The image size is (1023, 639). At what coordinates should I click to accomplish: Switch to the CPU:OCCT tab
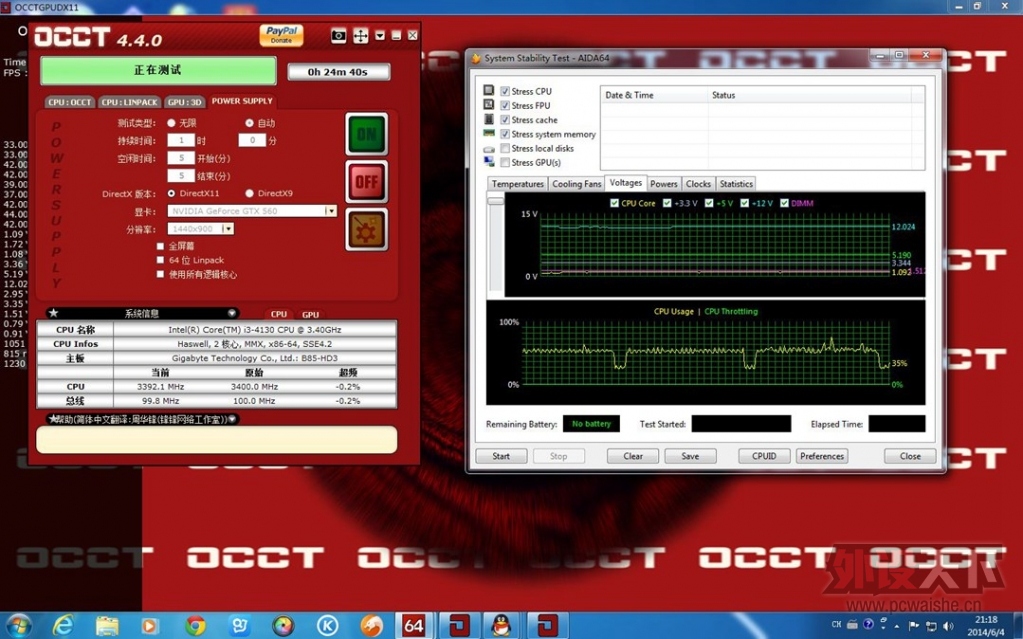click(x=70, y=102)
